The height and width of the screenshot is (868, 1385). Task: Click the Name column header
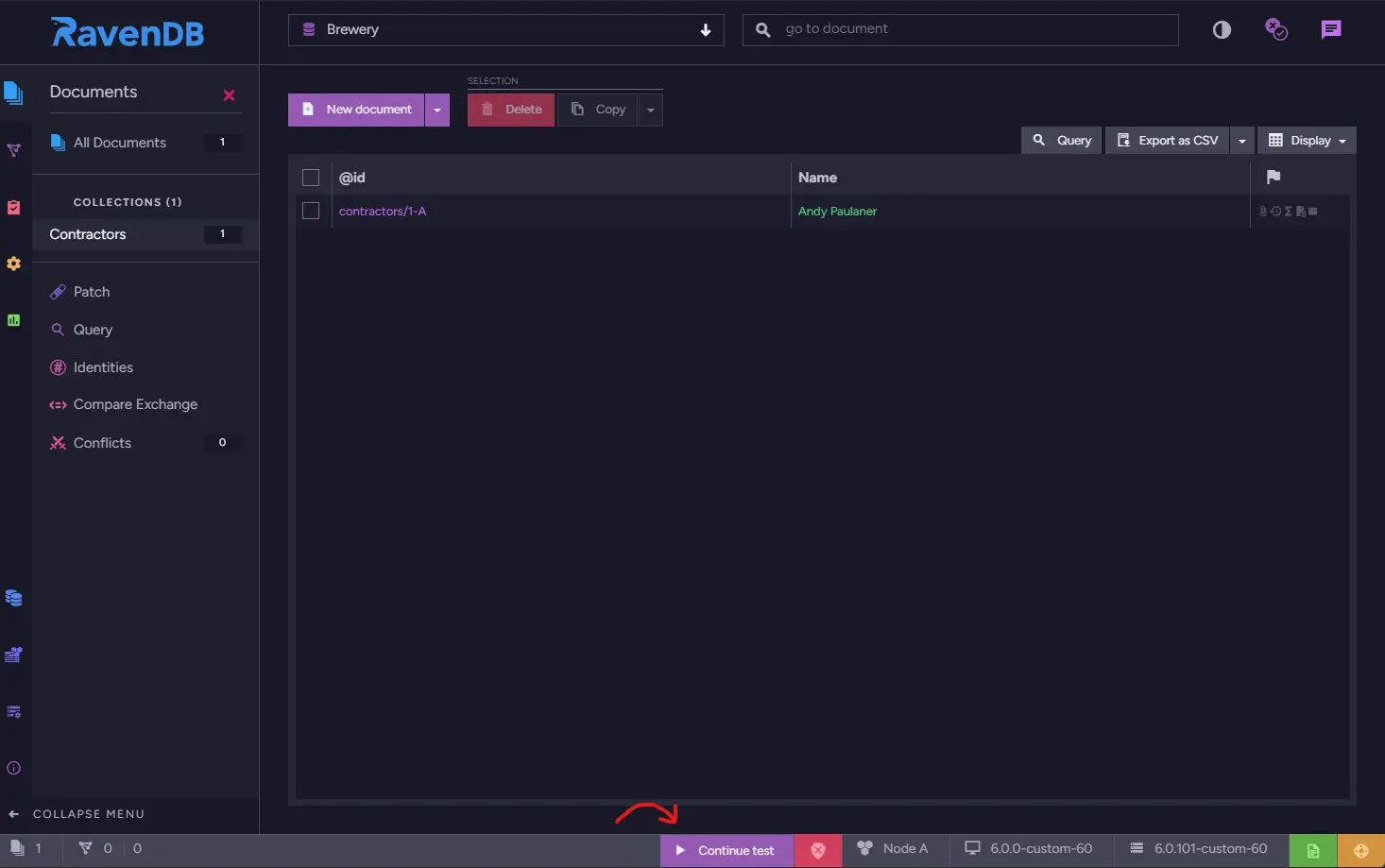coord(817,178)
